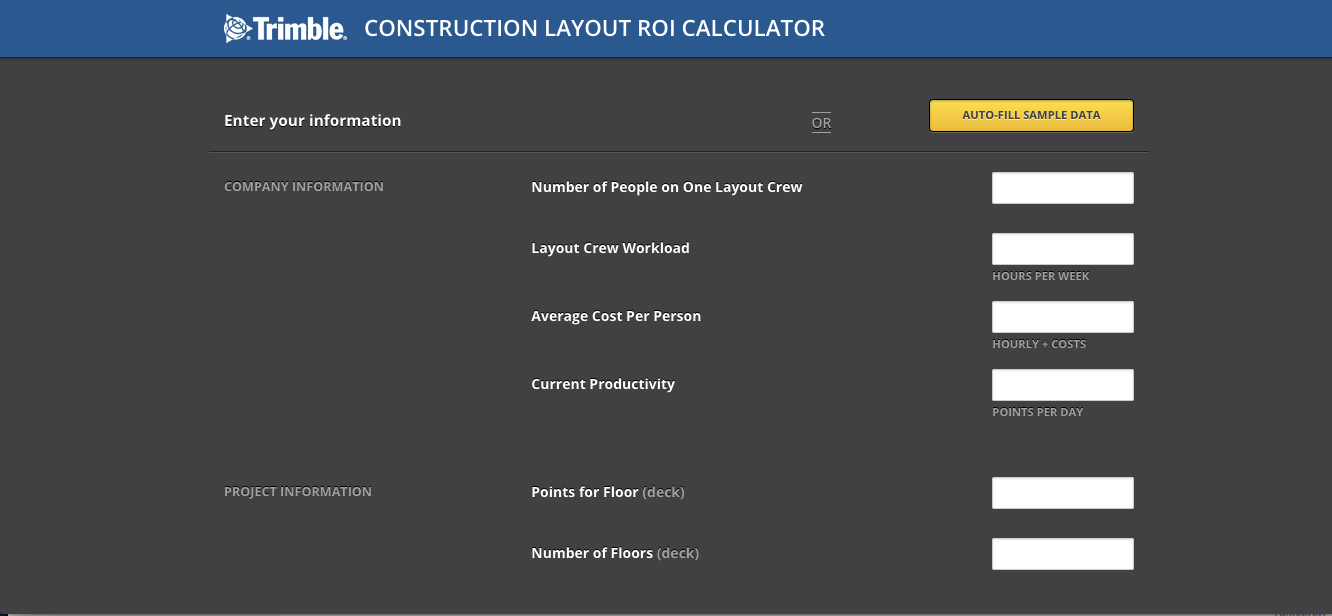Select the Number of Floors input box

coord(1062,554)
